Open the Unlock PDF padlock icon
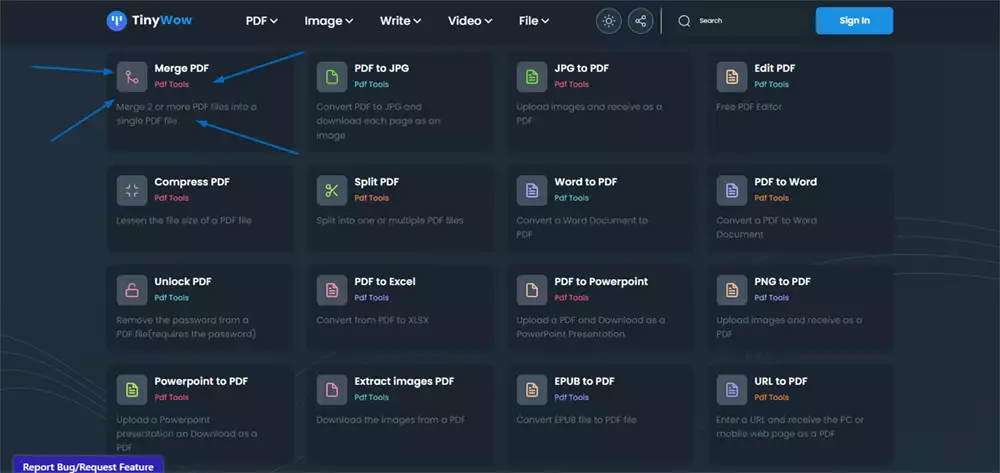Screen dimensions: 1000x473 point(132,290)
